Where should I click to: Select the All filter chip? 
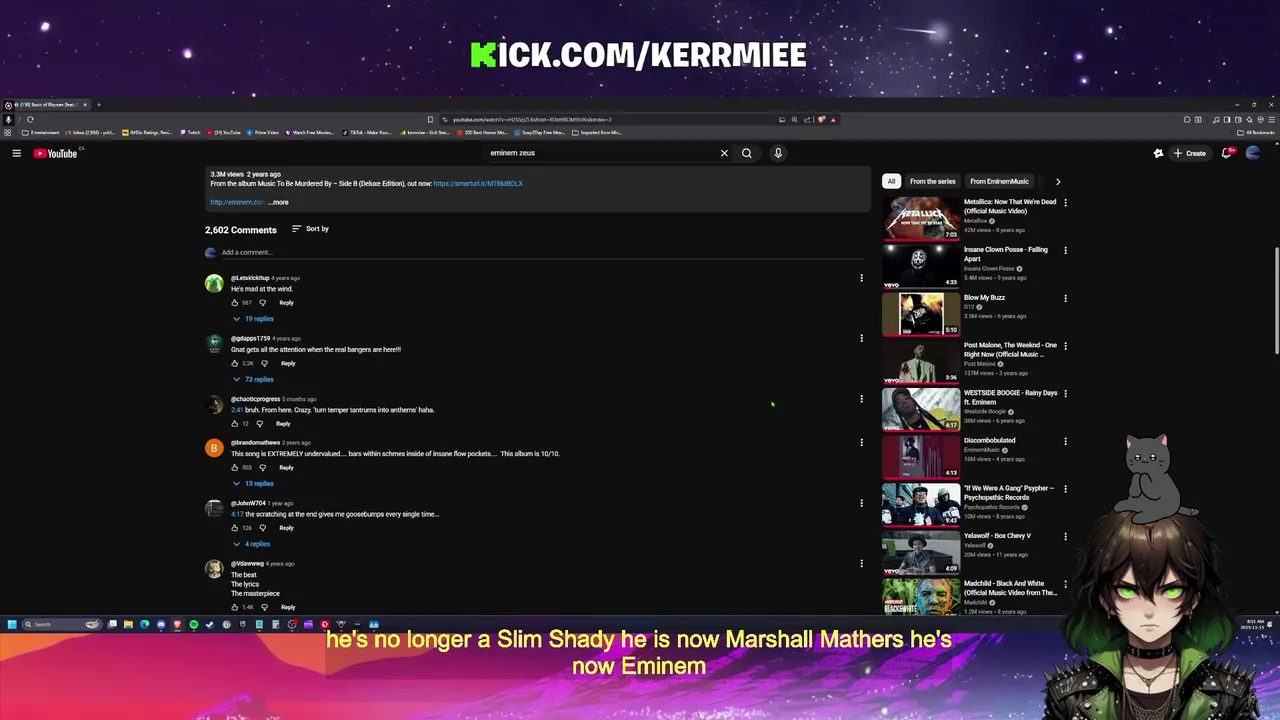pos(891,182)
